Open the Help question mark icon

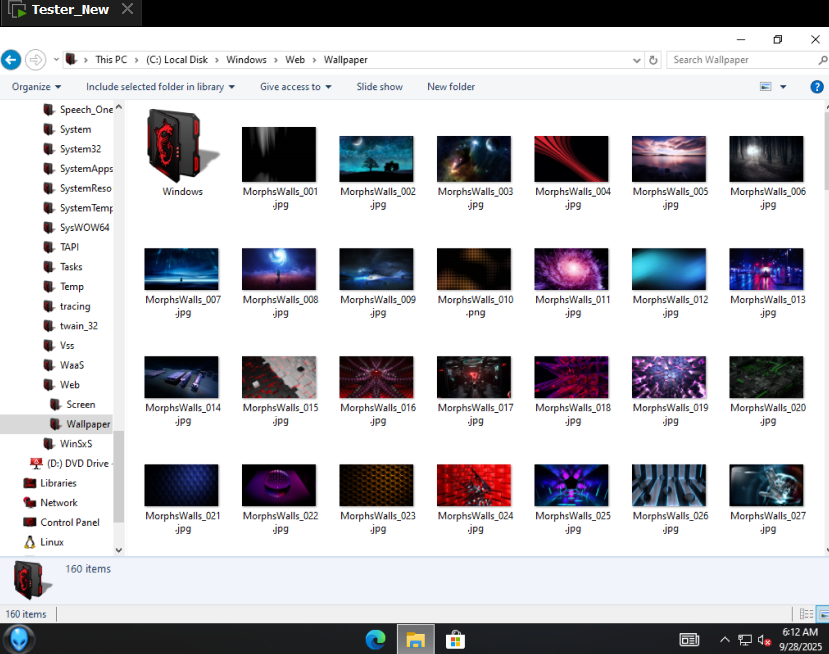point(817,87)
